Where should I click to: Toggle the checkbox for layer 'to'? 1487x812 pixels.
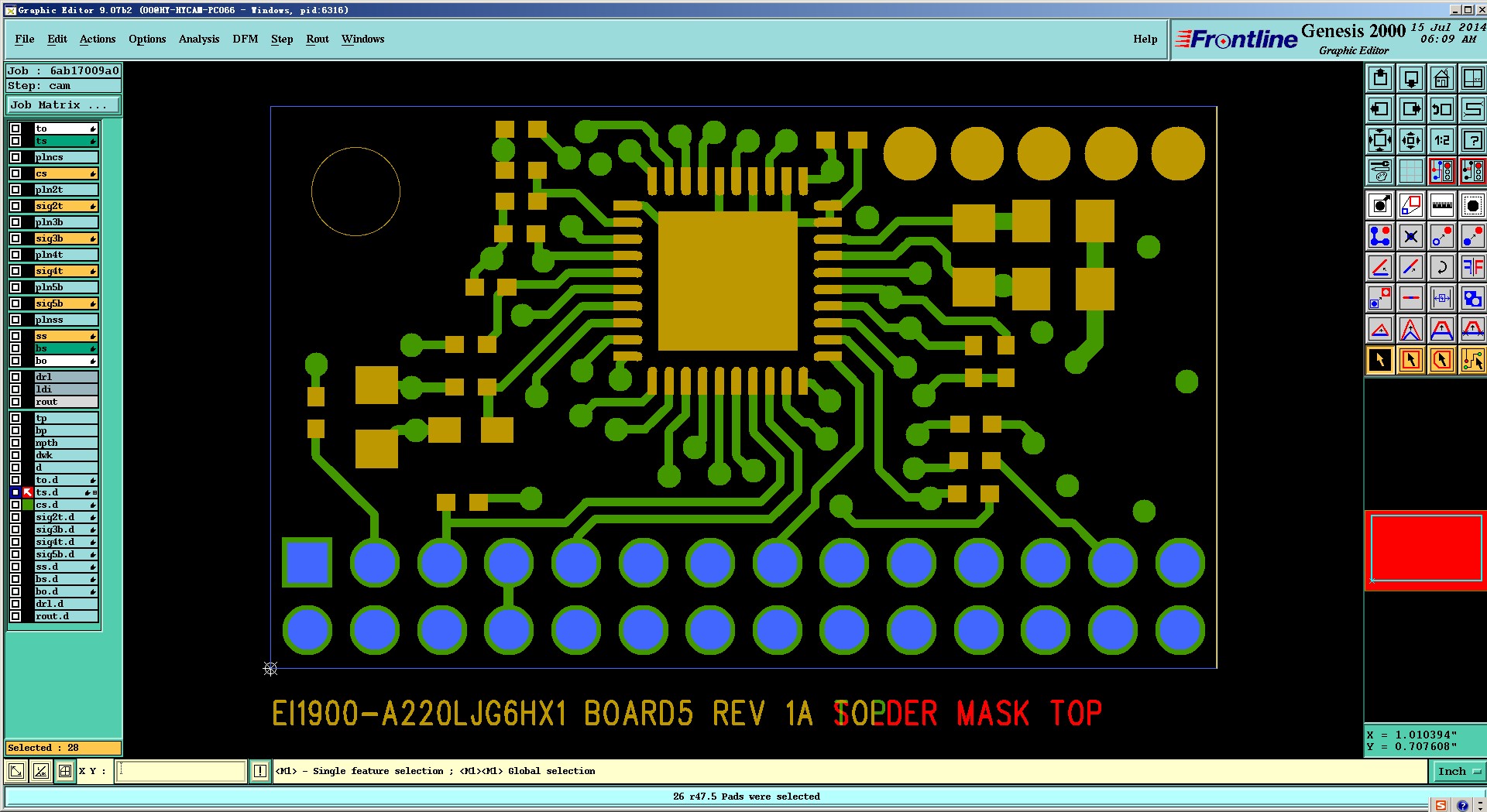[x=15, y=128]
